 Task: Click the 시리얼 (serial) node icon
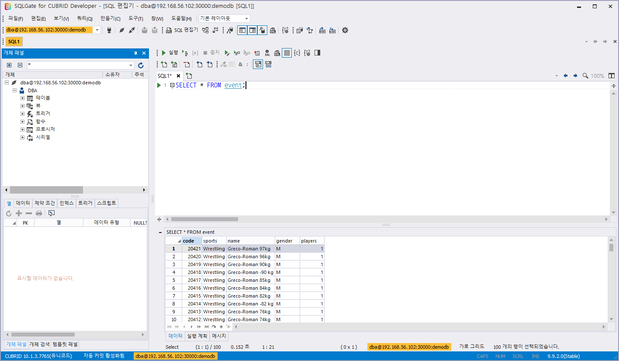click(30, 137)
